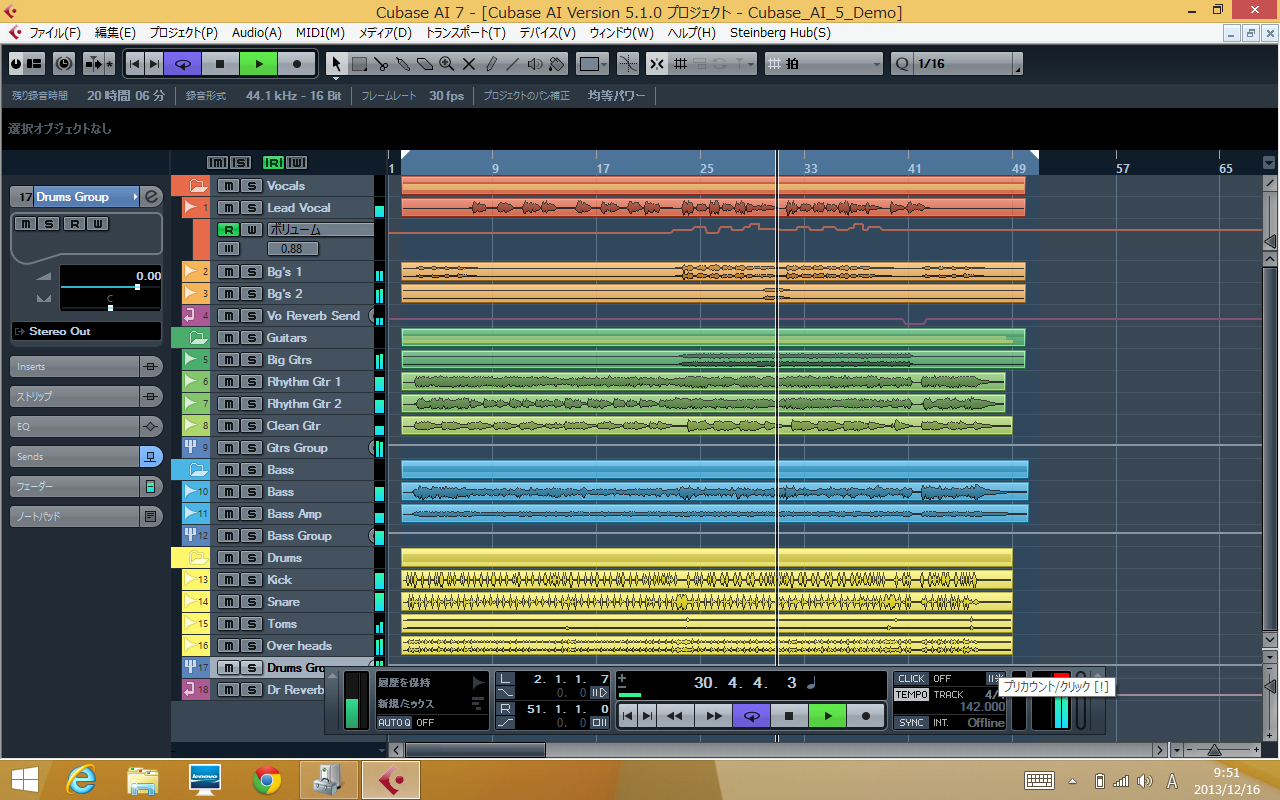The width and height of the screenshot is (1280, 800).
Task: Click the horizontal scrollbar of the project
Action: tap(475, 750)
